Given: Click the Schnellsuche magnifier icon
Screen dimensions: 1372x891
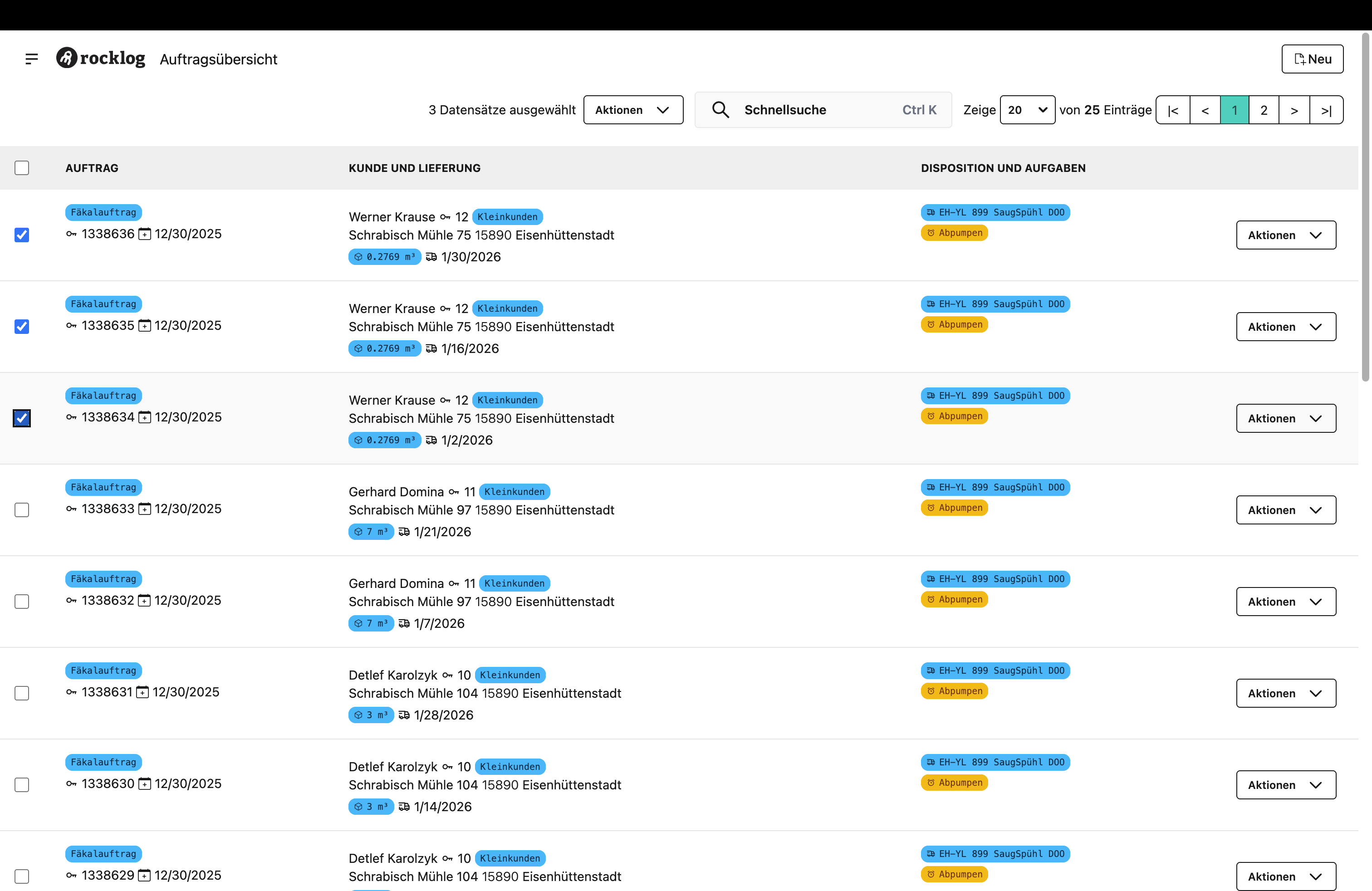Looking at the screenshot, I should pos(720,109).
